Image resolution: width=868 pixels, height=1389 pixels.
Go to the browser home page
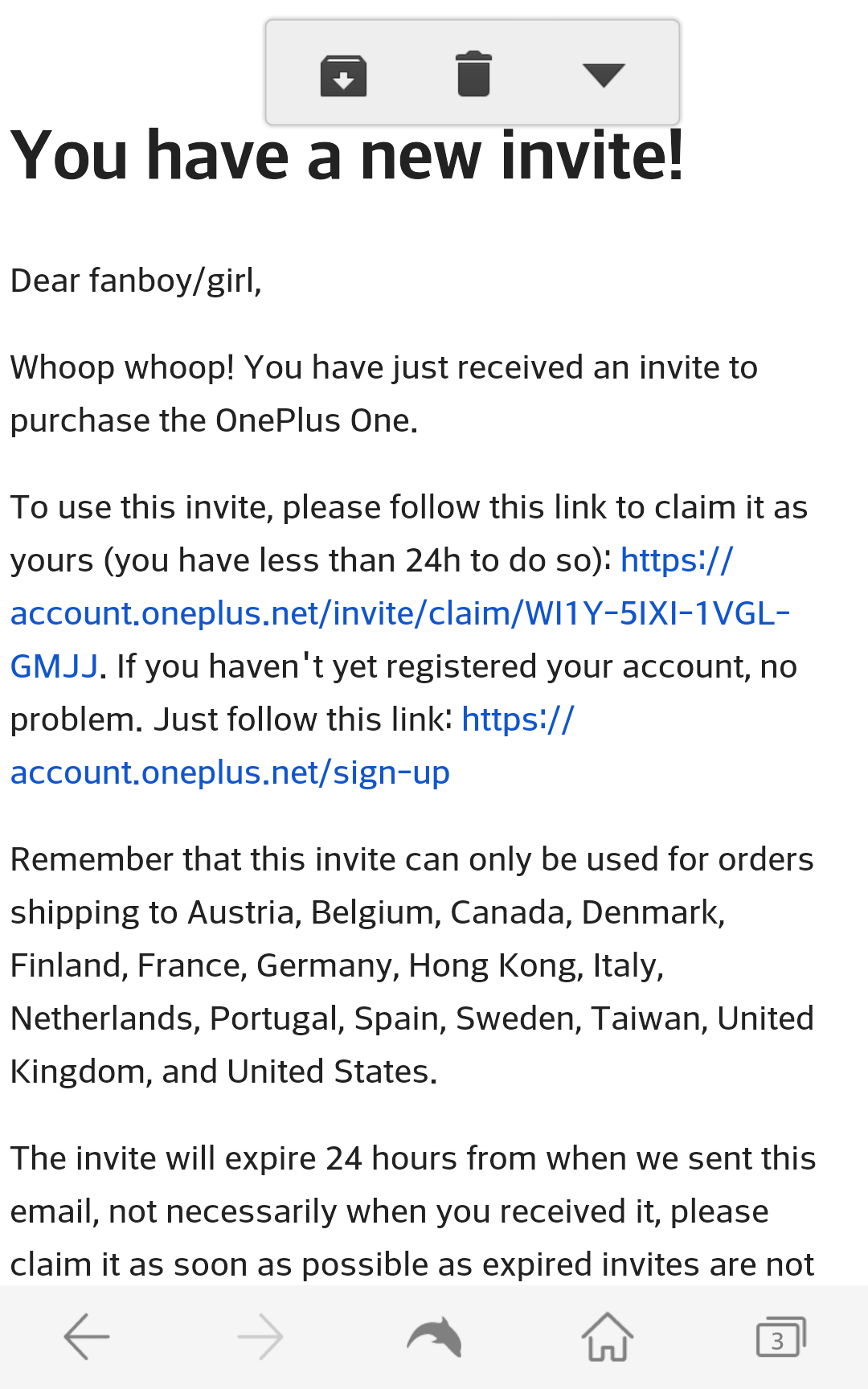pyautogui.click(x=608, y=1337)
